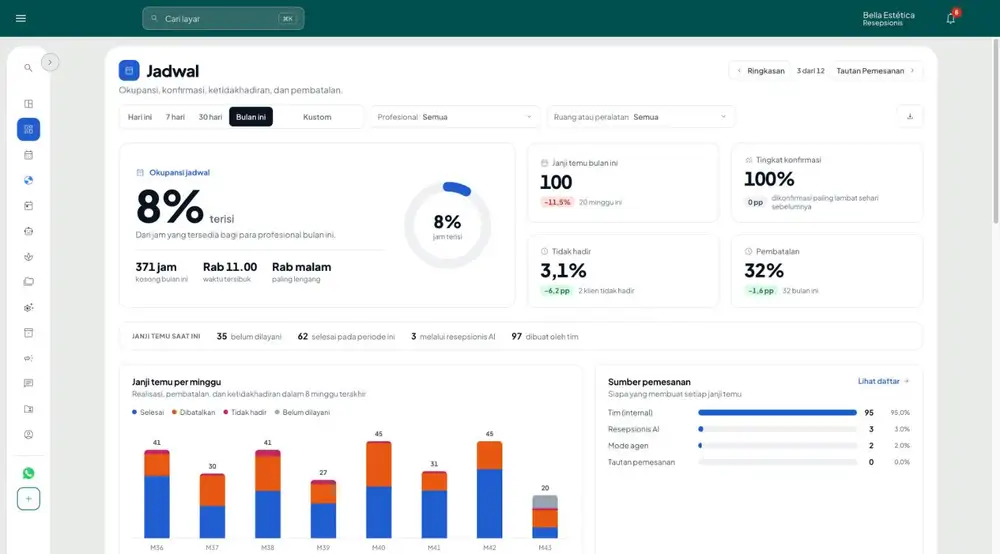Click the M36 bar in weekly chart
1000x554 pixels.
pyautogui.click(x=156, y=494)
